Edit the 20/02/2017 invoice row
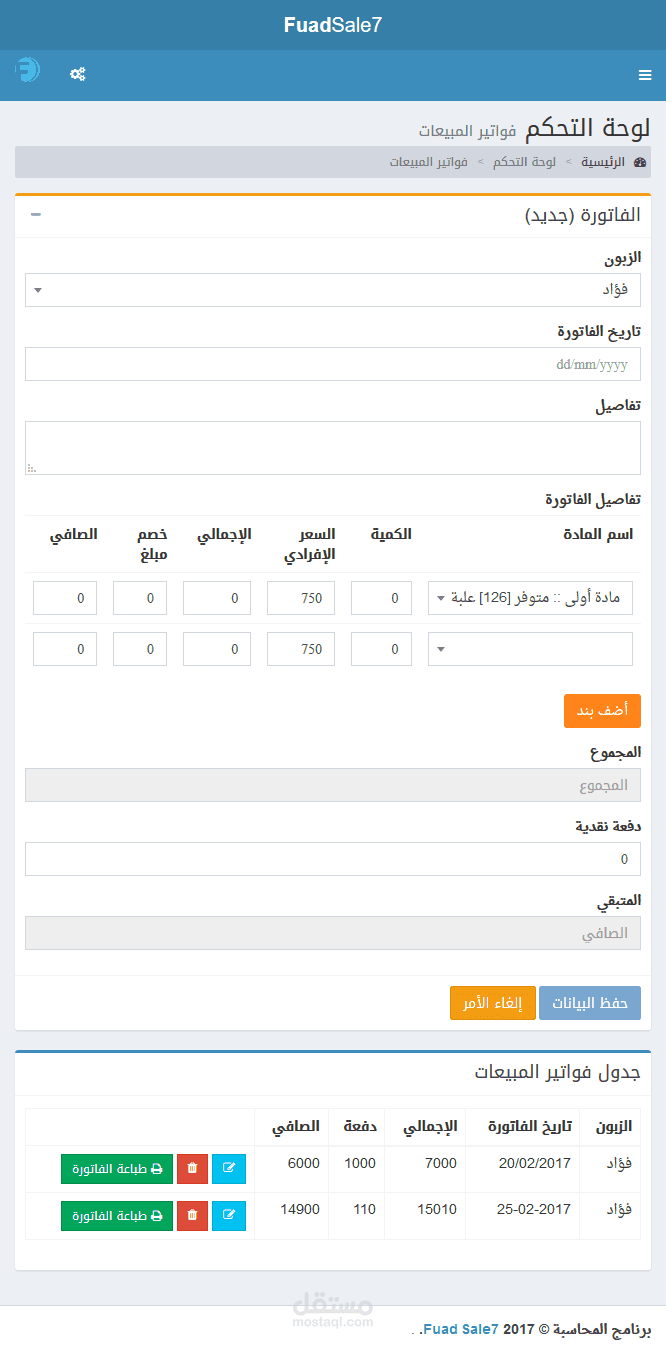 coord(229,1168)
